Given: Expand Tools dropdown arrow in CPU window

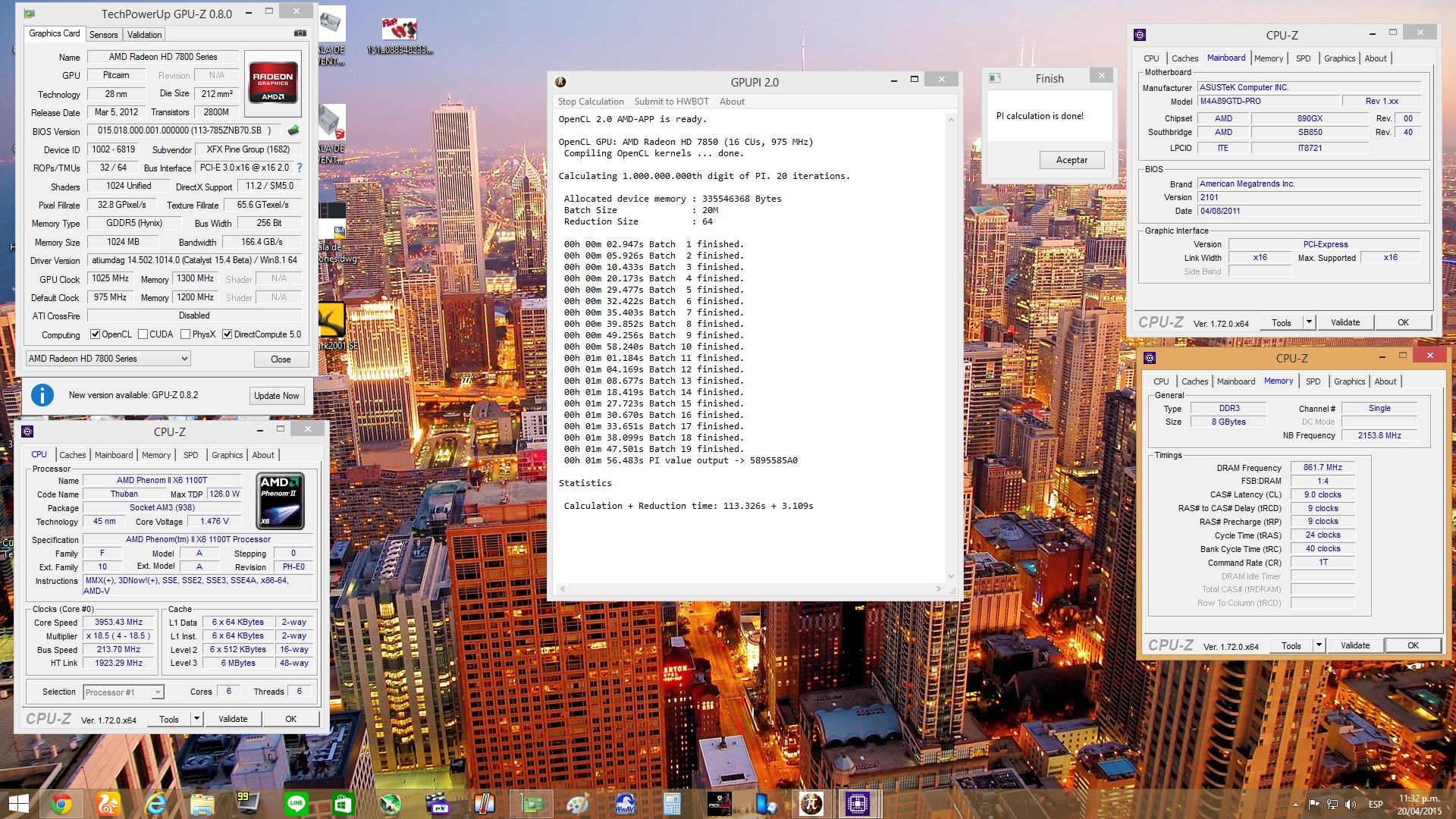Looking at the screenshot, I should coord(196,719).
